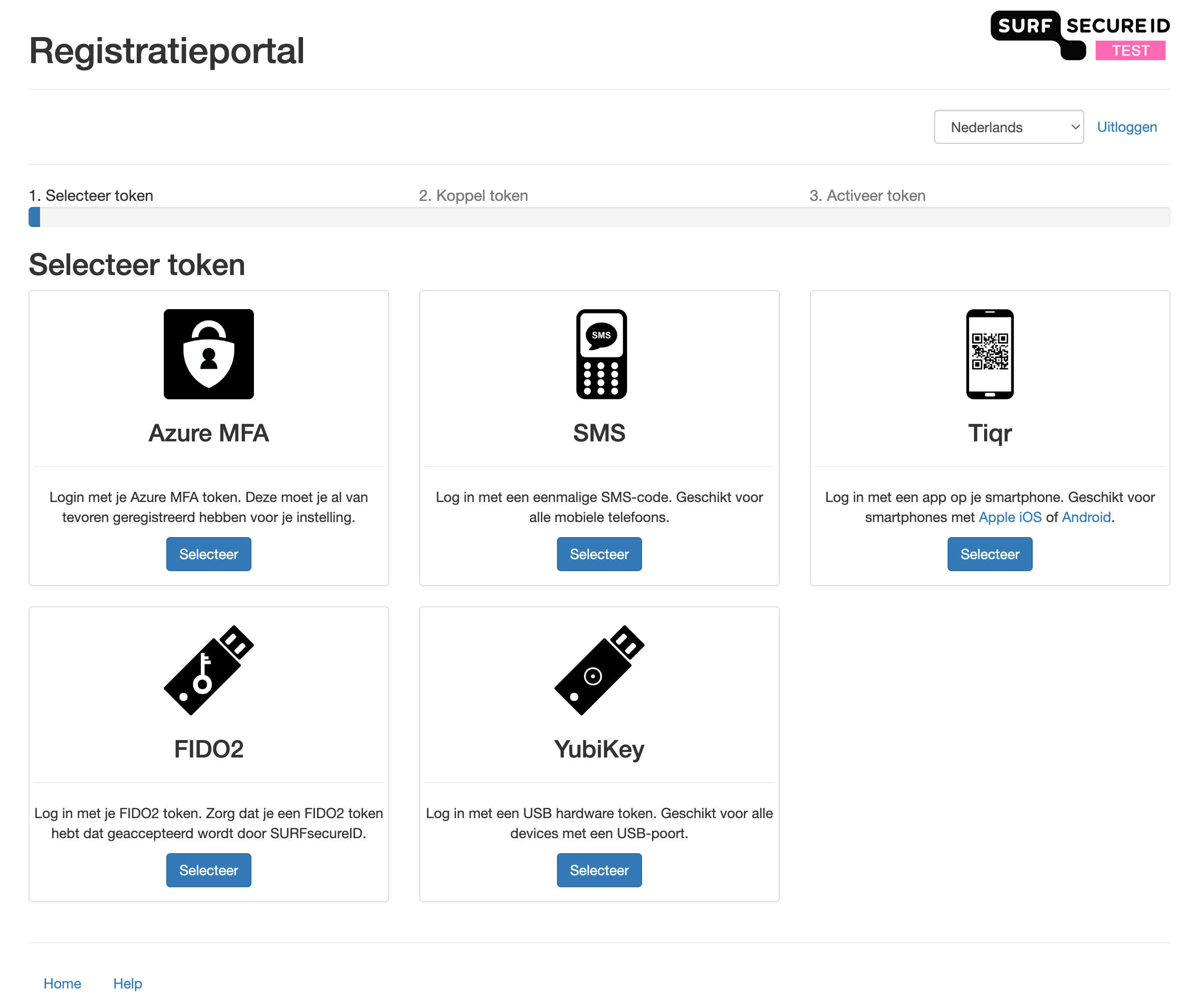Click the Azure MFA shield lock icon
This screenshot has width=1198, height=1008.
208,354
